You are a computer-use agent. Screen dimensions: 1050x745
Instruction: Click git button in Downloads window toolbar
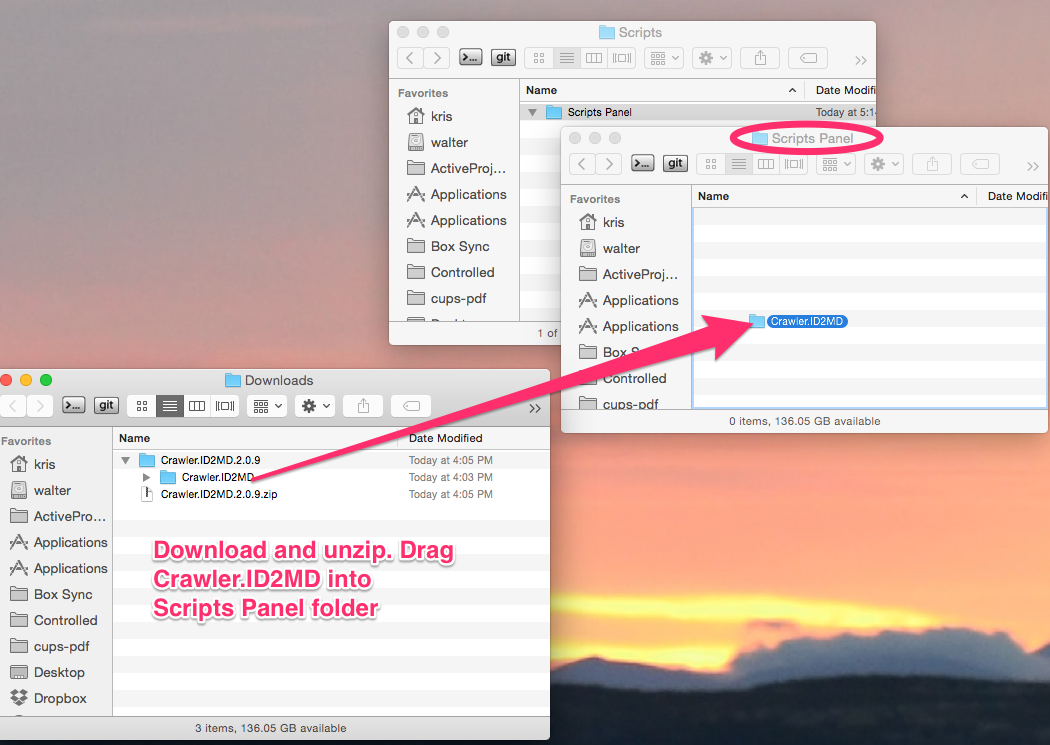[x=106, y=406]
